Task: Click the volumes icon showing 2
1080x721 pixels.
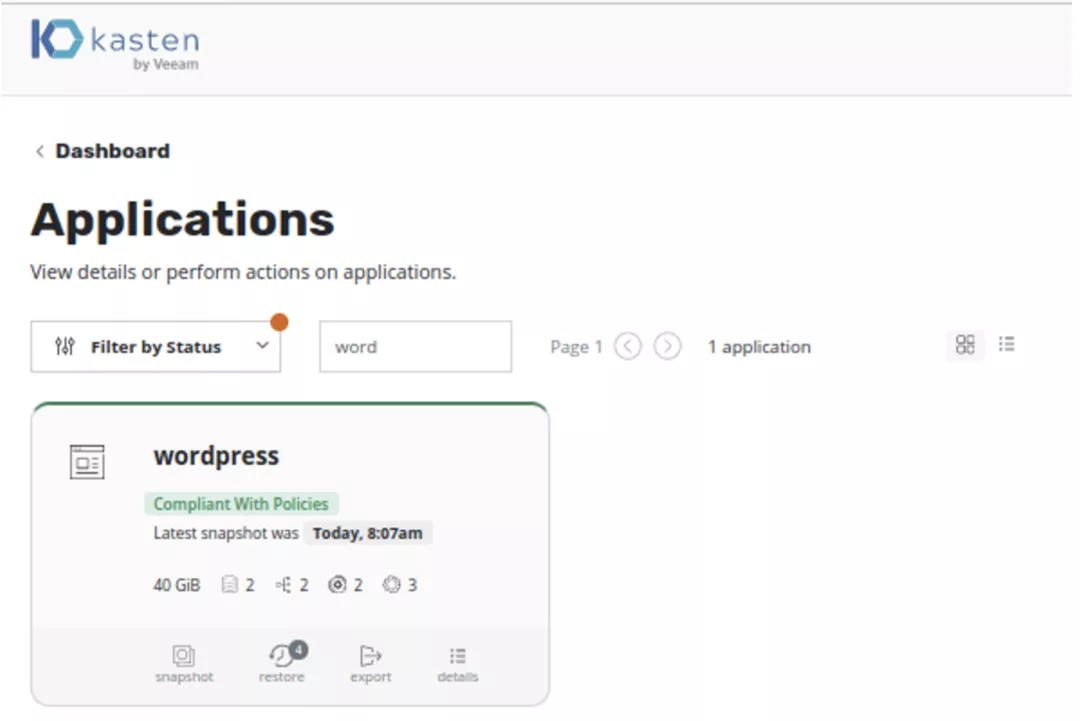Action: pyautogui.click(x=229, y=585)
